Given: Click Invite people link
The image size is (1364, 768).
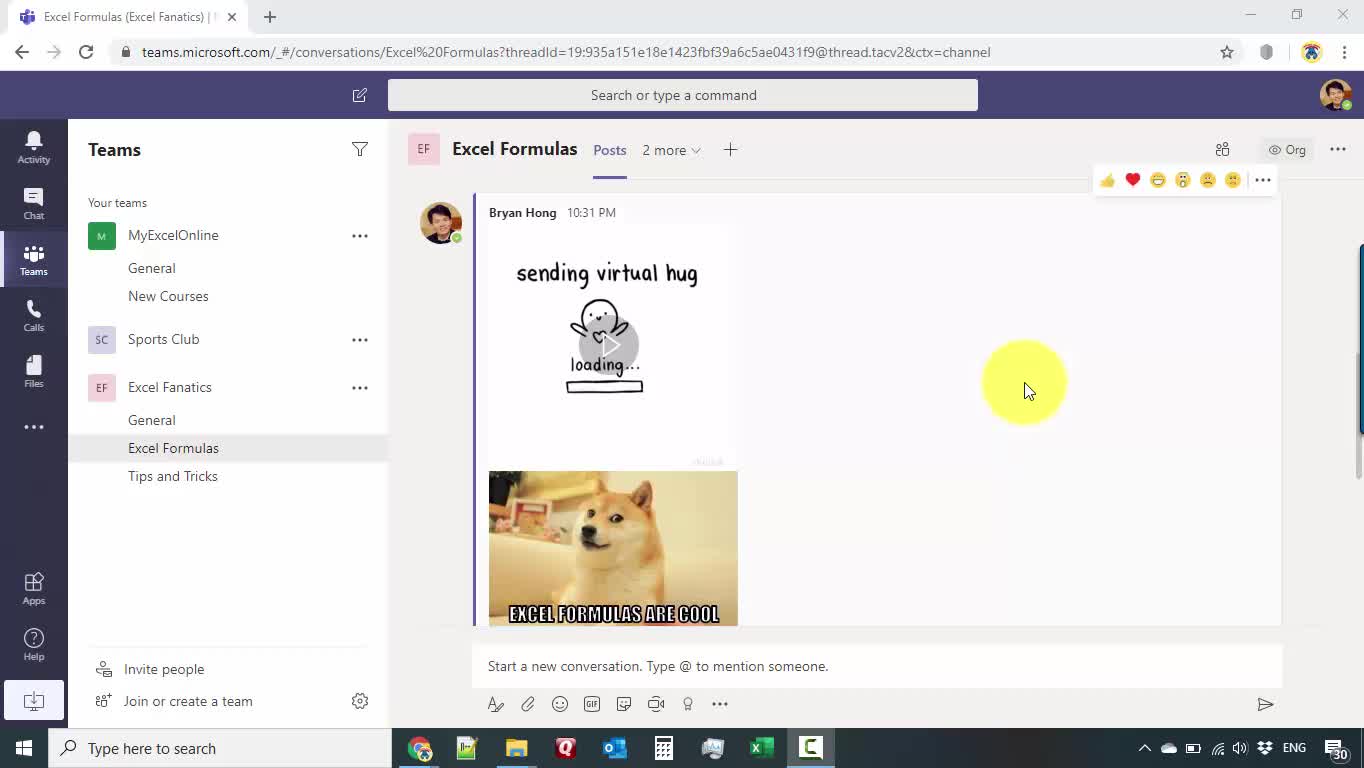Looking at the screenshot, I should tap(164, 669).
